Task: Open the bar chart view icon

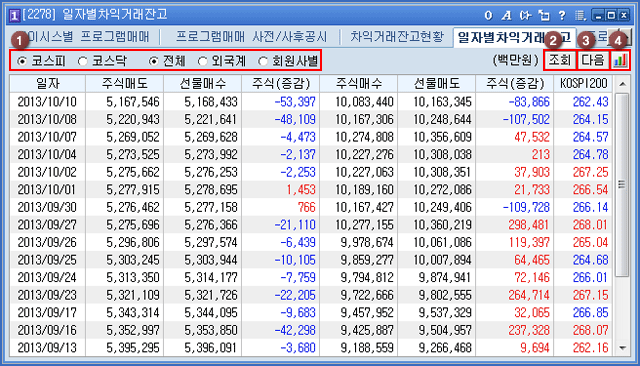Action: pos(620,61)
